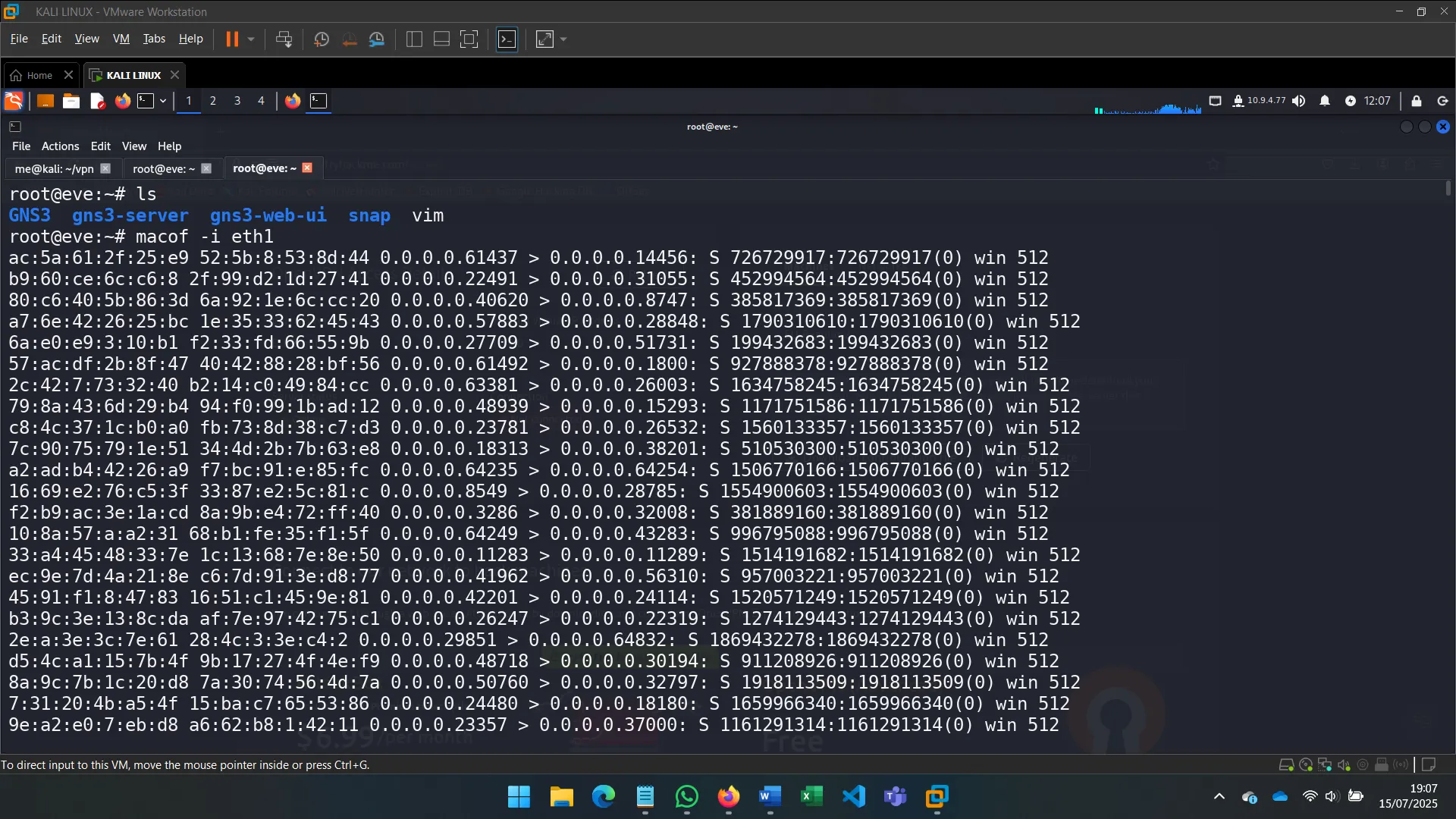
Task: Open the suspend button dropdown arrow
Action: pos(250,39)
